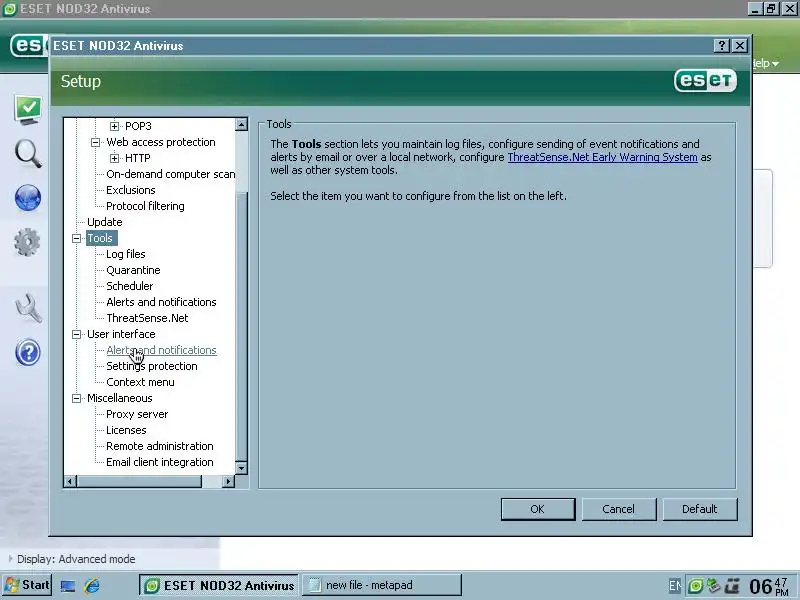Open the Help dropdown in the main window
Viewport: 800px width, 600px height.
coord(766,63)
